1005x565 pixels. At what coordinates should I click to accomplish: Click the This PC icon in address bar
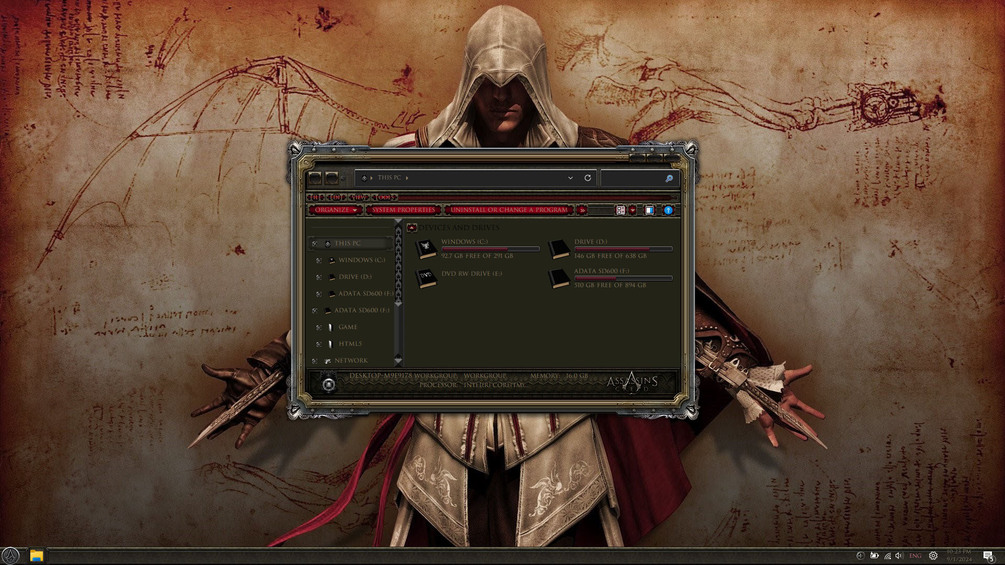point(364,178)
